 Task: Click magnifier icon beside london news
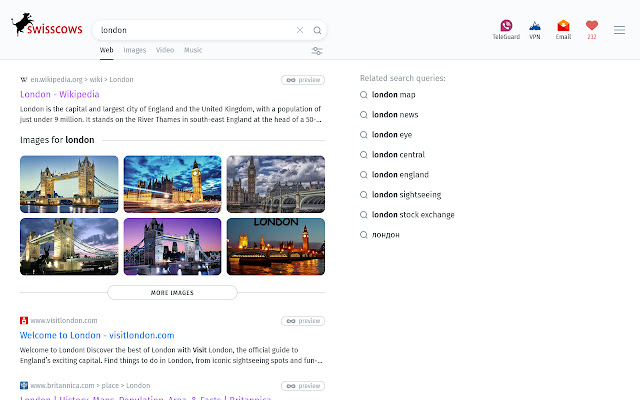(364, 115)
